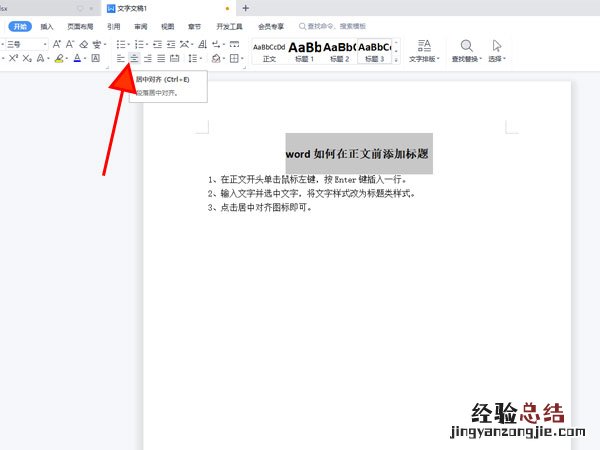Click the justify alignment icon
The height and width of the screenshot is (450, 600).
pos(162,59)
